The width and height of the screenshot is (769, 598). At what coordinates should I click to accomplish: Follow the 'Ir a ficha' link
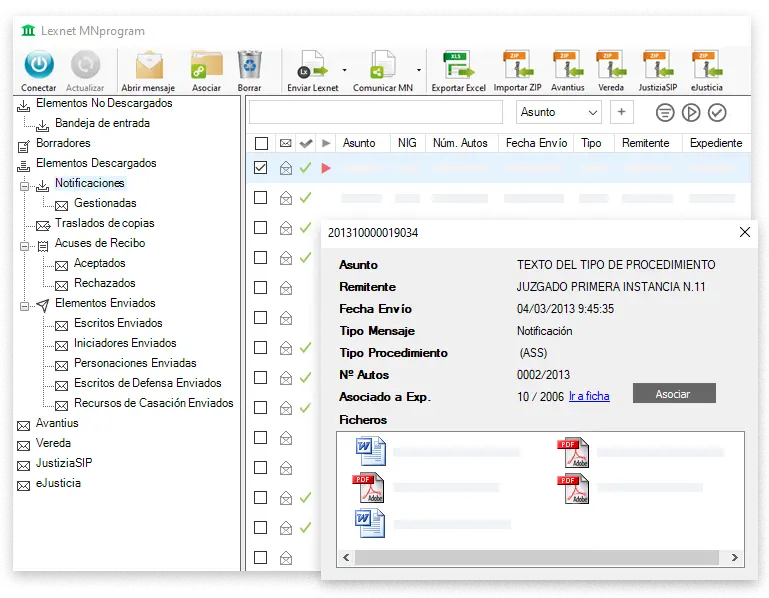tap(589, 396)
